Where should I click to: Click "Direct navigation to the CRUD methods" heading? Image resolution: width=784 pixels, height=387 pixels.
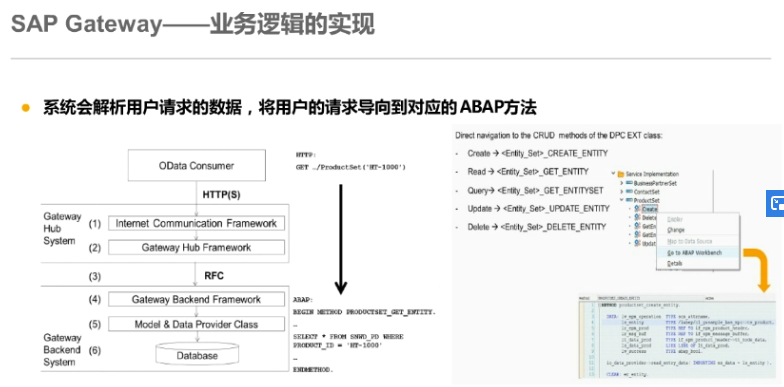tap(558, 136)
